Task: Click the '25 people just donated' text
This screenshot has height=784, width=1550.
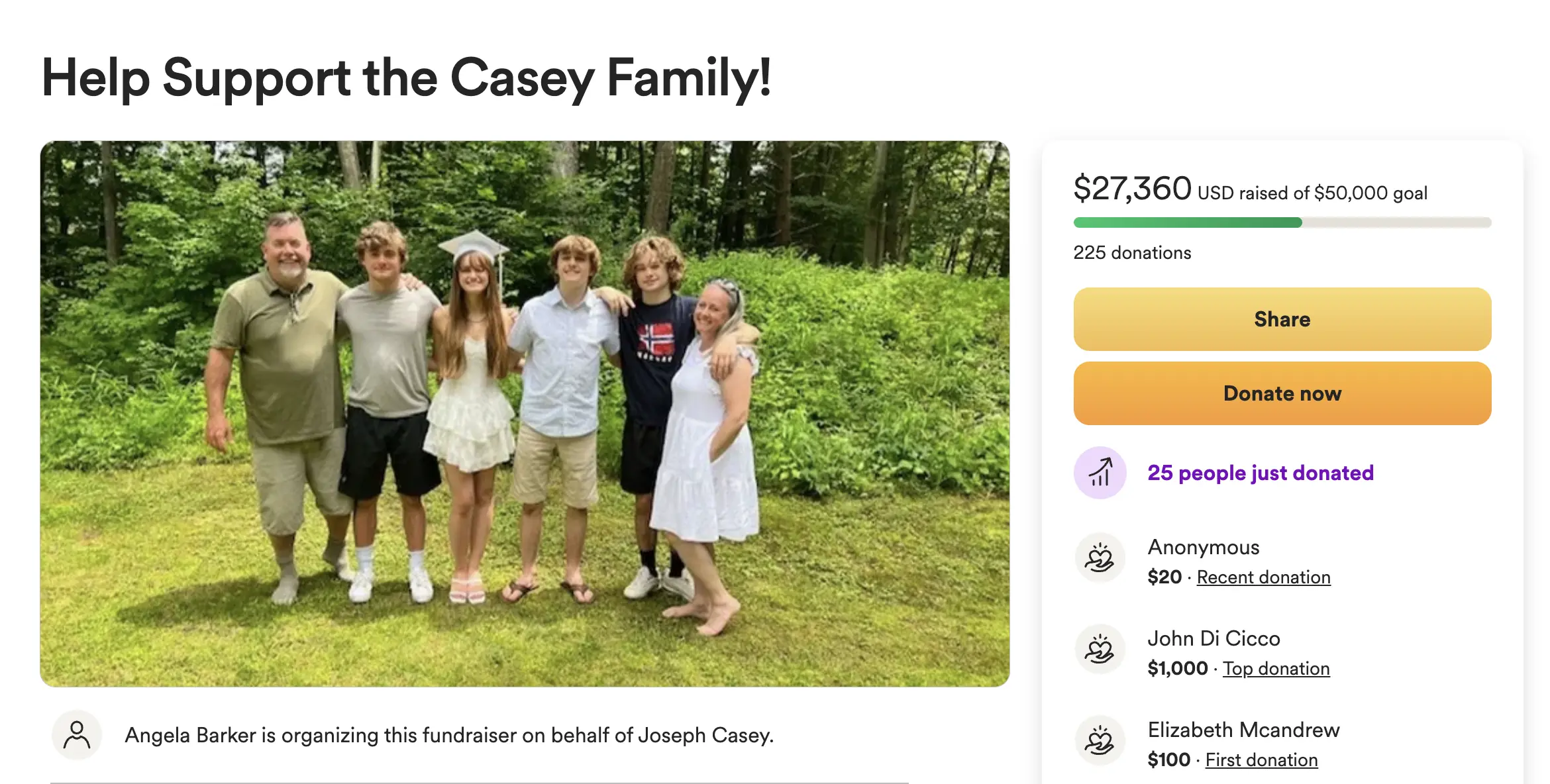Action: coord(1261,473)
